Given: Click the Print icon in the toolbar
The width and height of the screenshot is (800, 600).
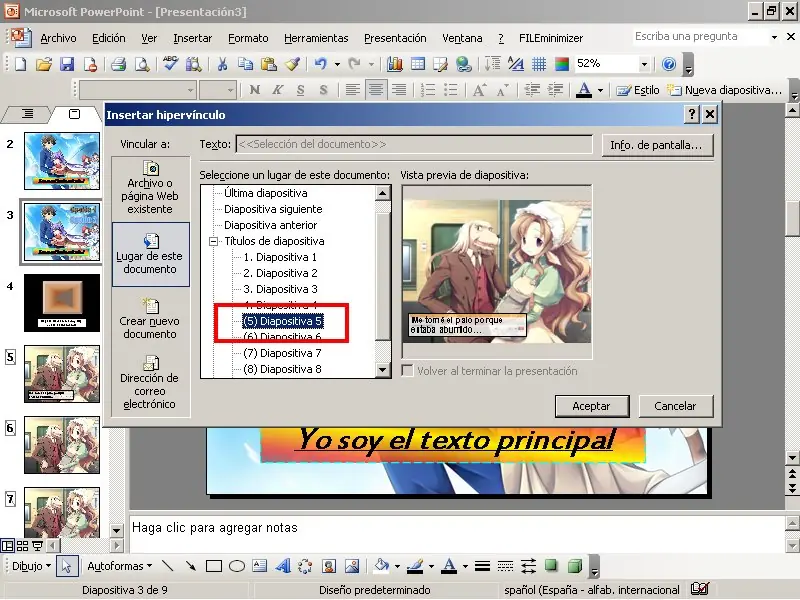Looking at the screenshot, I should coord(118,64).
